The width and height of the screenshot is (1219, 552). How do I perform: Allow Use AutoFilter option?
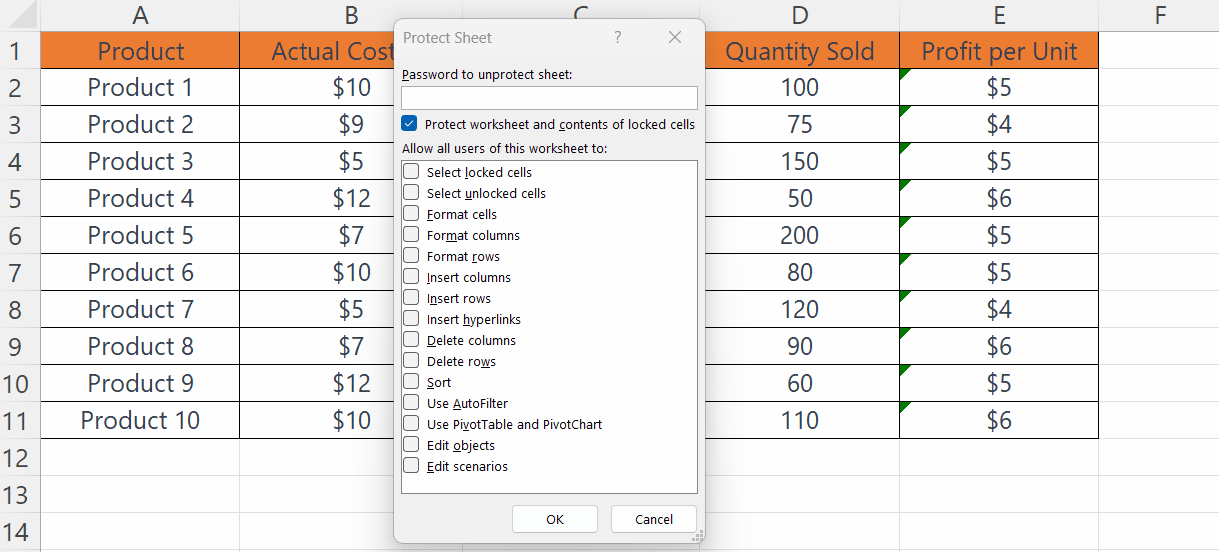click(x=411, y=403)
